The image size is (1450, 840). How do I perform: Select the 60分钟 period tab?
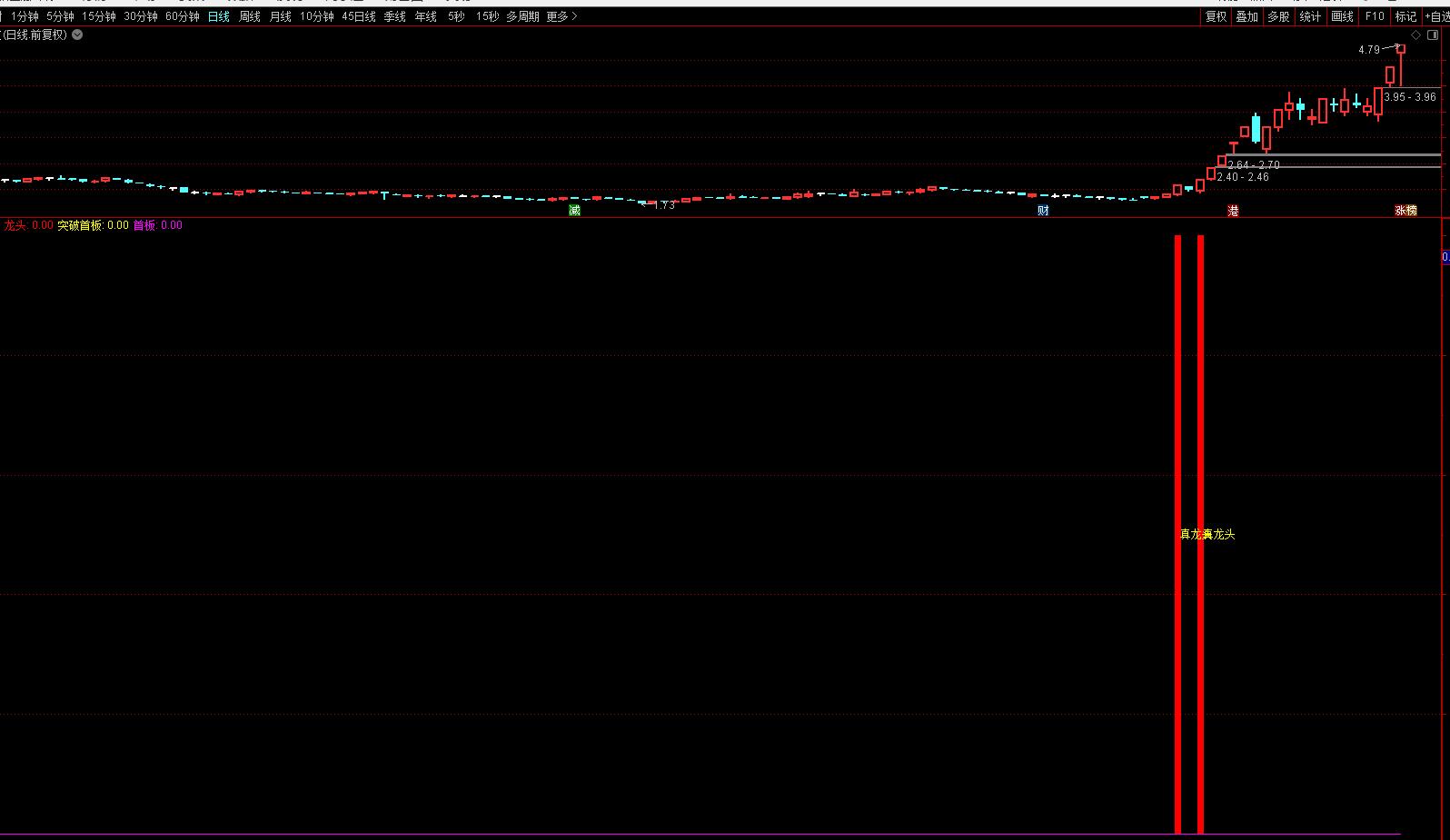182,16
